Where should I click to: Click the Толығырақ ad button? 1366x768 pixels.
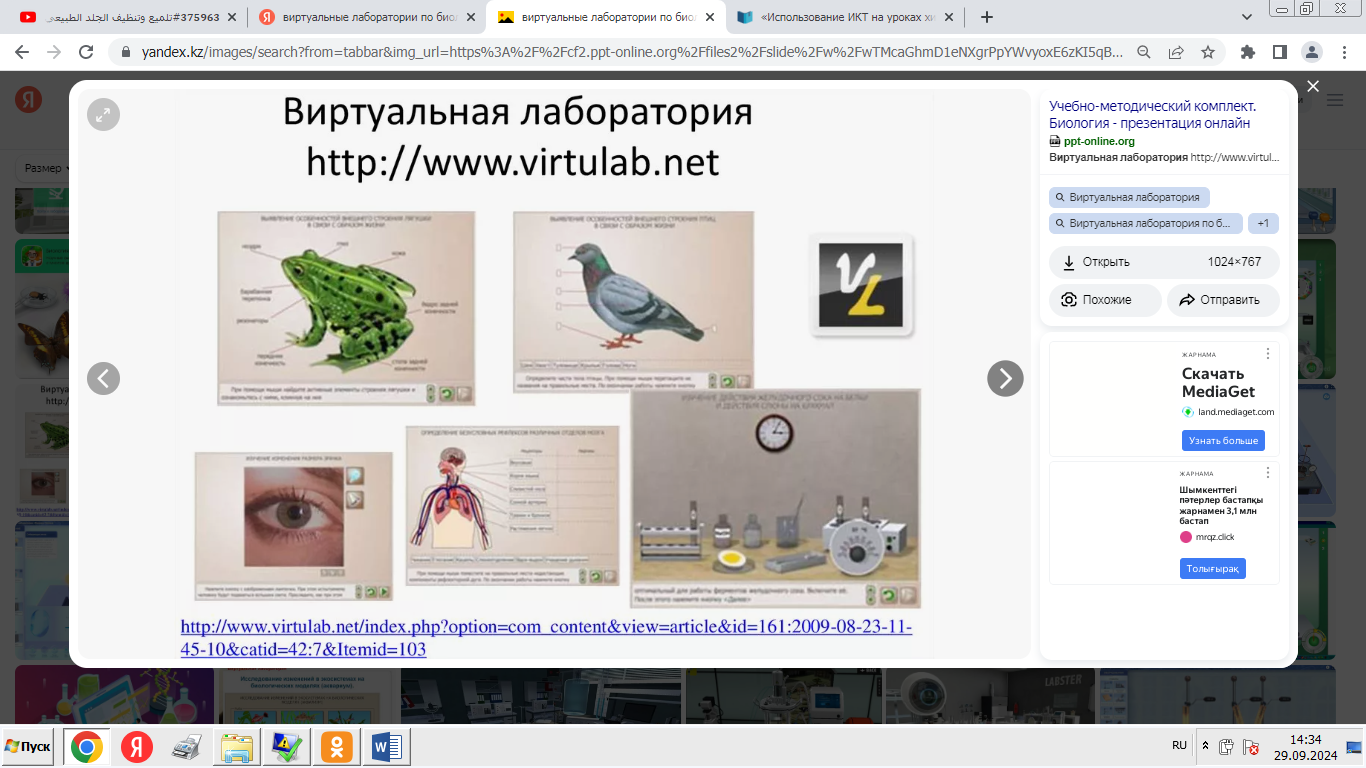click(1213, 569)
